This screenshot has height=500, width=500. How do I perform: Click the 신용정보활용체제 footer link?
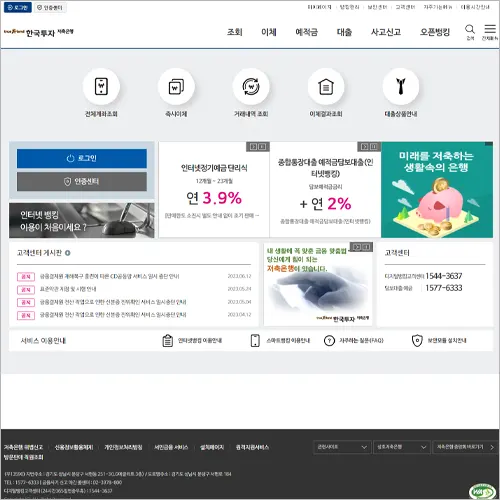[74, 447]
